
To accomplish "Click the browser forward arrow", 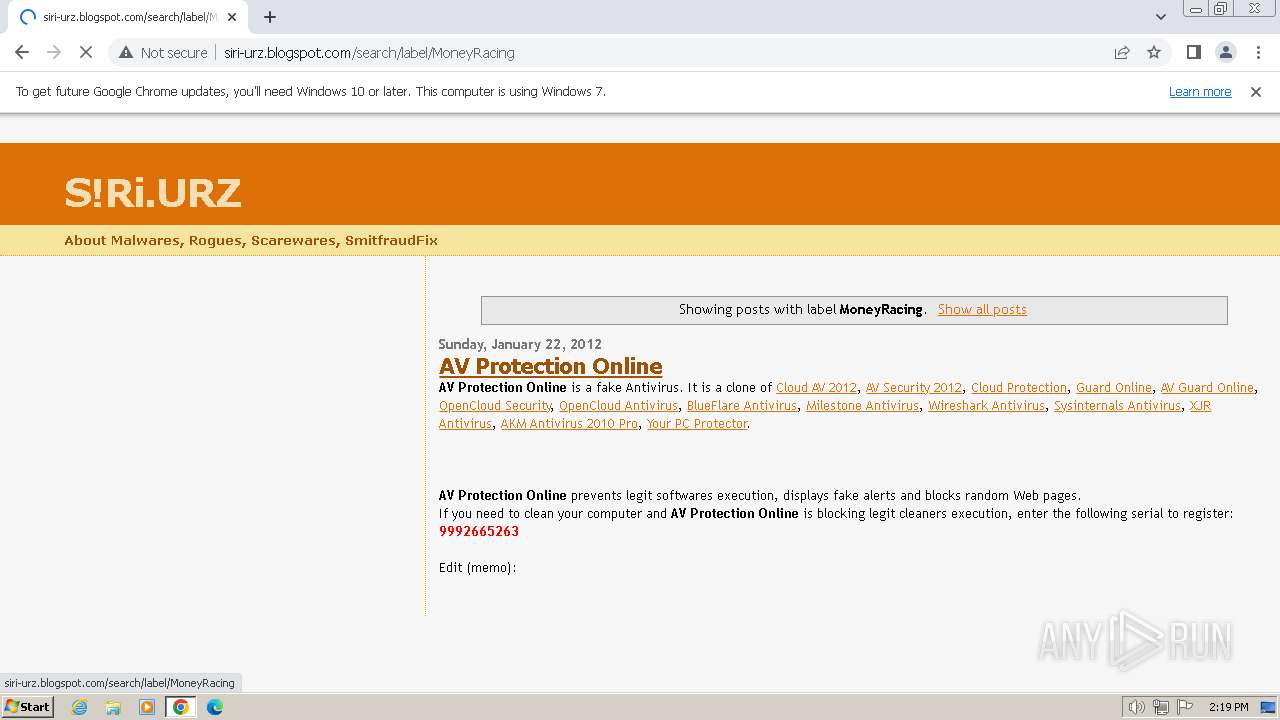I will 54,52.
